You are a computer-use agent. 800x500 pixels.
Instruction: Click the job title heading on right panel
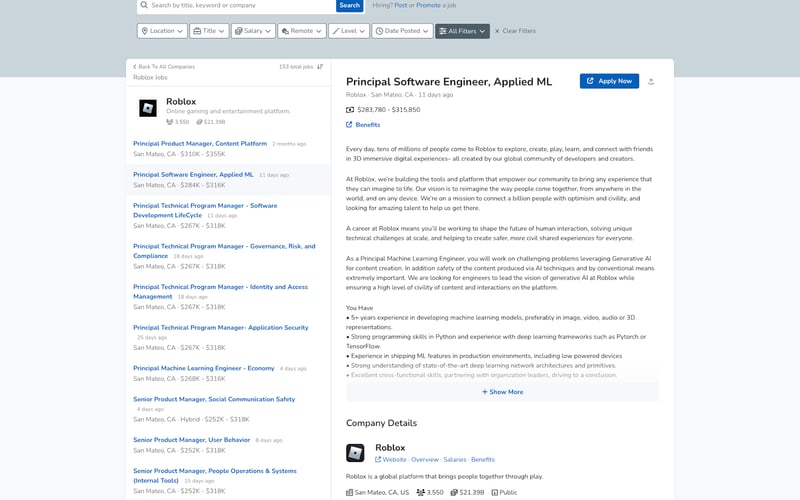(x=449, y=82)
